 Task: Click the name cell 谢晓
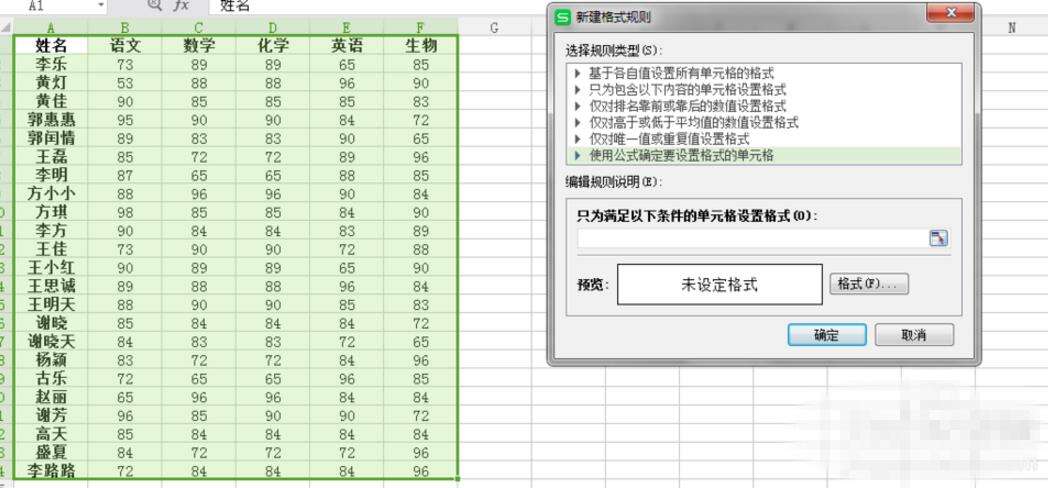click(51, 324)
